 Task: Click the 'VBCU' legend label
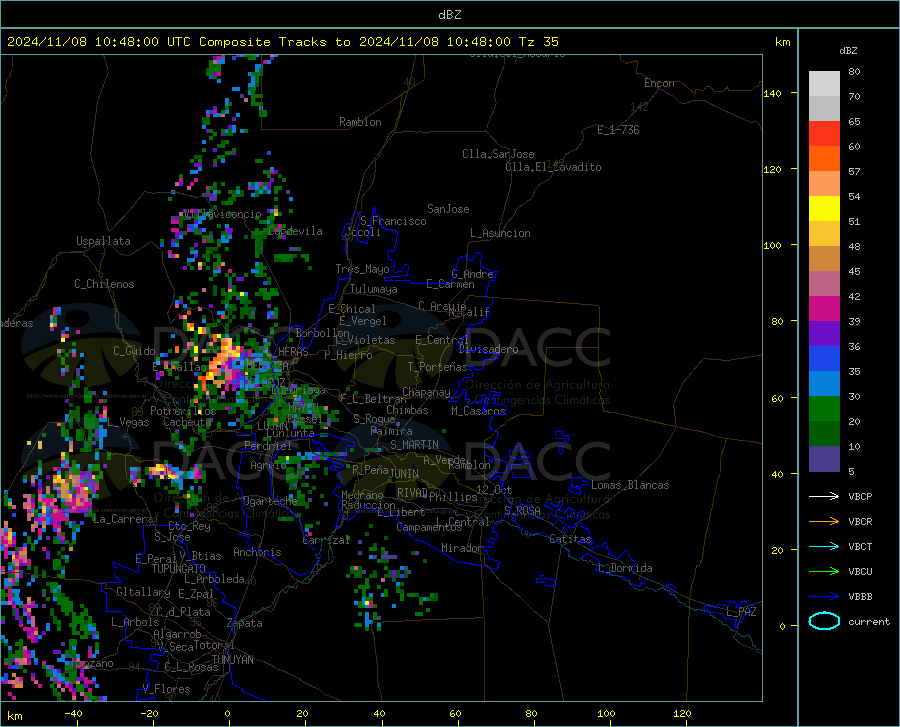[x=860, y=571]
